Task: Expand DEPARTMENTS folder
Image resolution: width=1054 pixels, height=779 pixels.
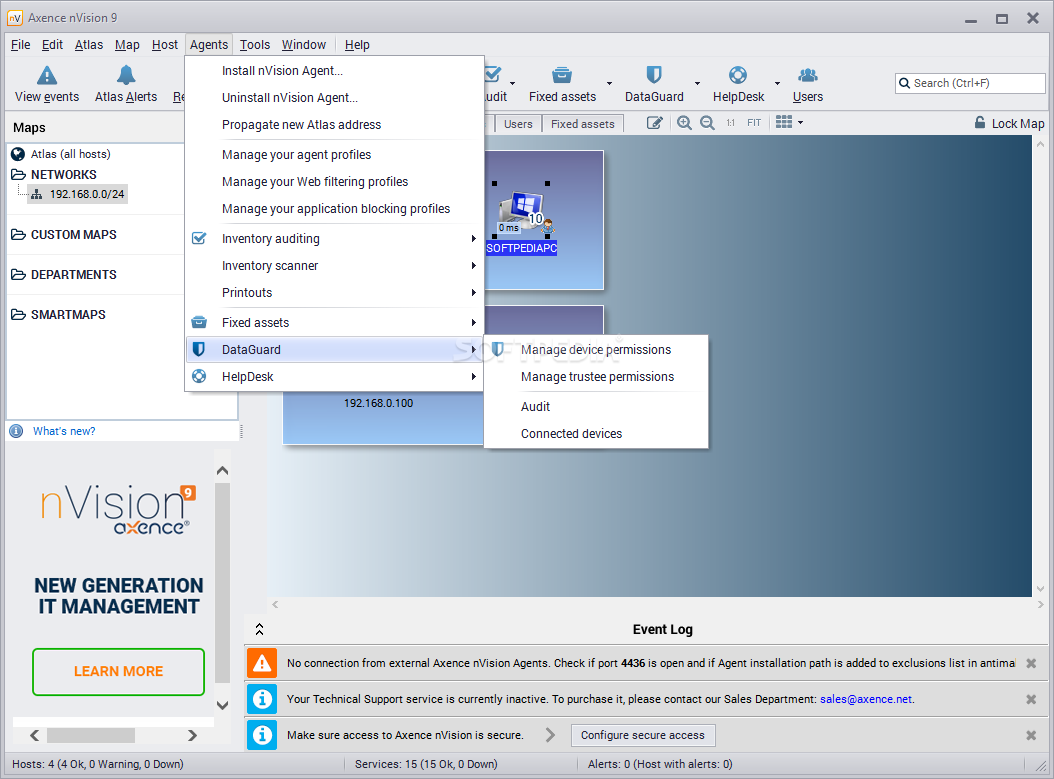Action: coord(18,275)
